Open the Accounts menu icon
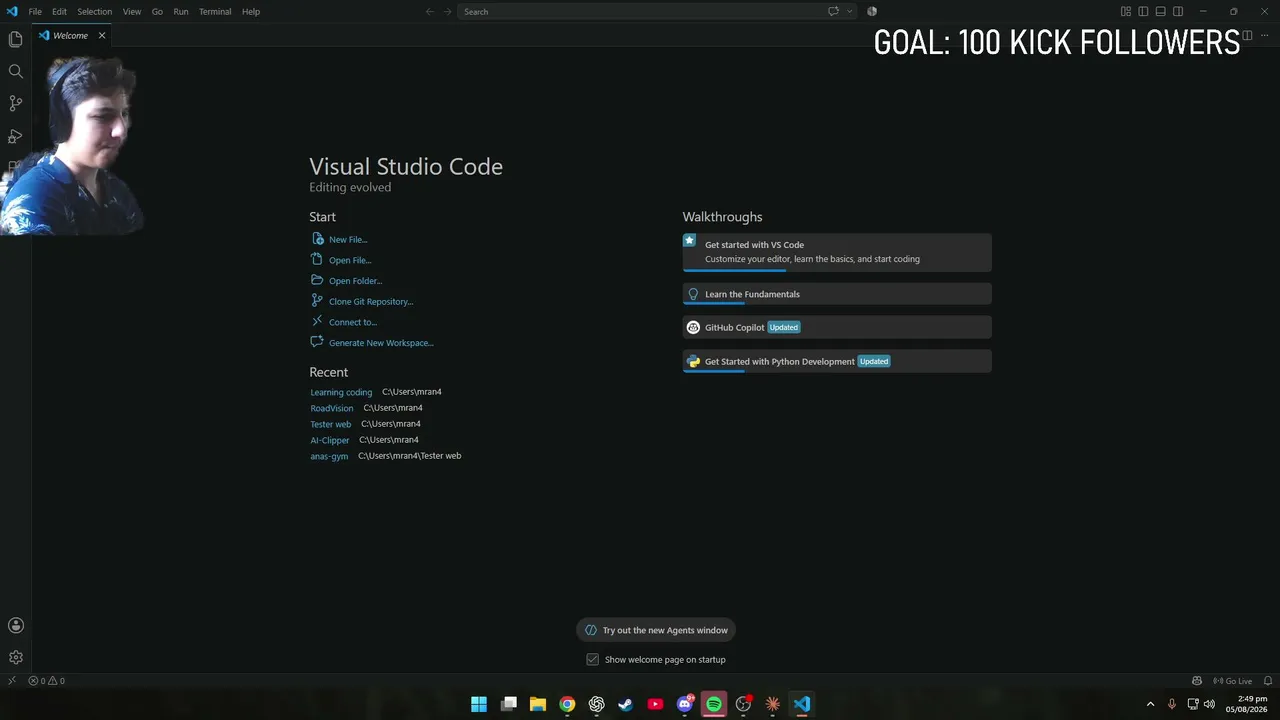Image resolution: width=1280 pixels, height=720 pixels. pos(15,625)
